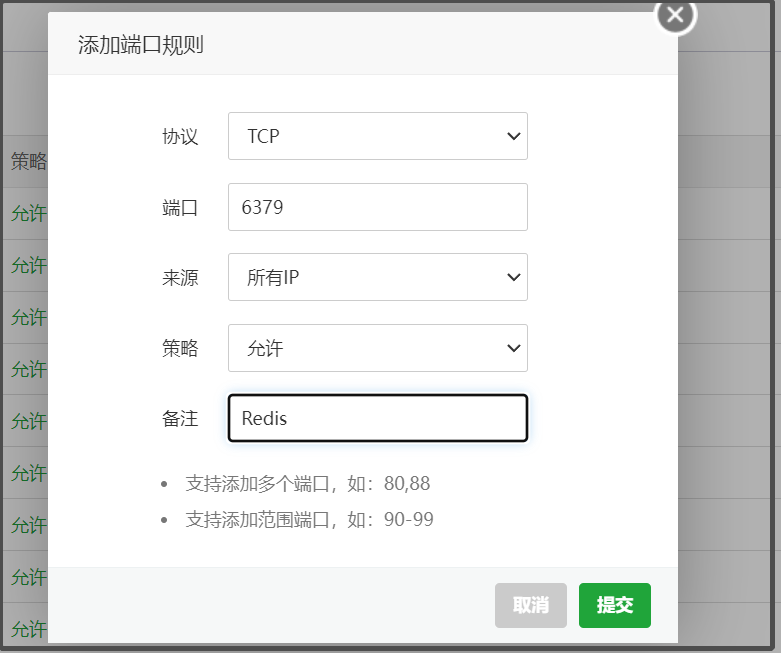
Task: Select the first 允许 entry in background table
Action: point(28,214)
